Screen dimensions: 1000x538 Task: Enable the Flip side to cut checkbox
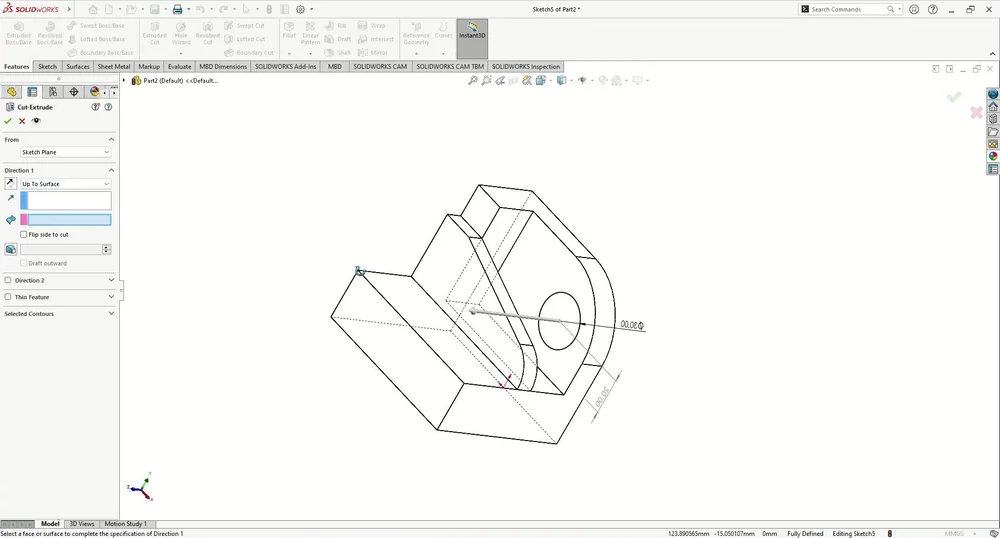pyautogui.click(x=24, y=235)
